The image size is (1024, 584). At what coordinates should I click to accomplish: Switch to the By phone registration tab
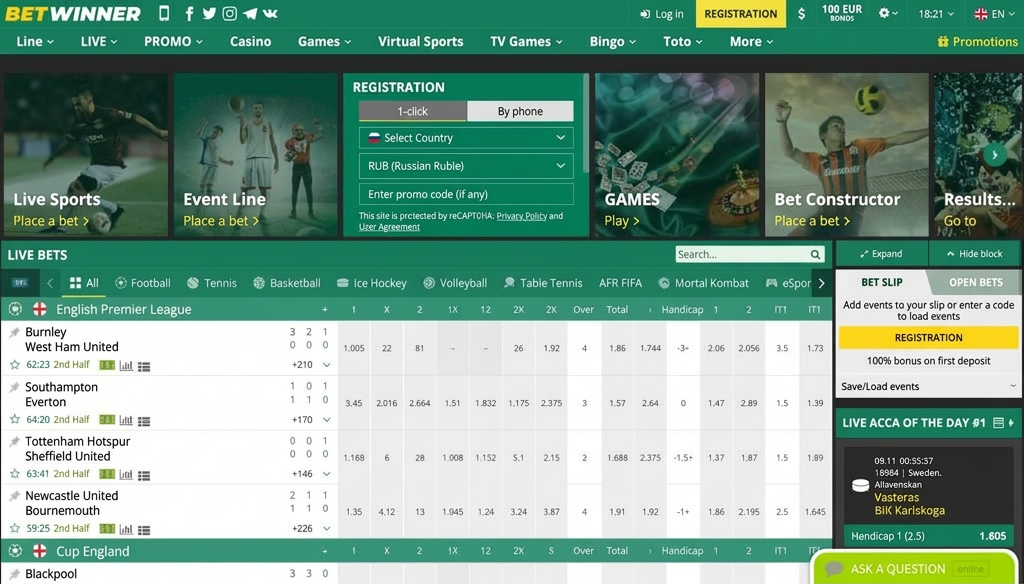(520, 111)
